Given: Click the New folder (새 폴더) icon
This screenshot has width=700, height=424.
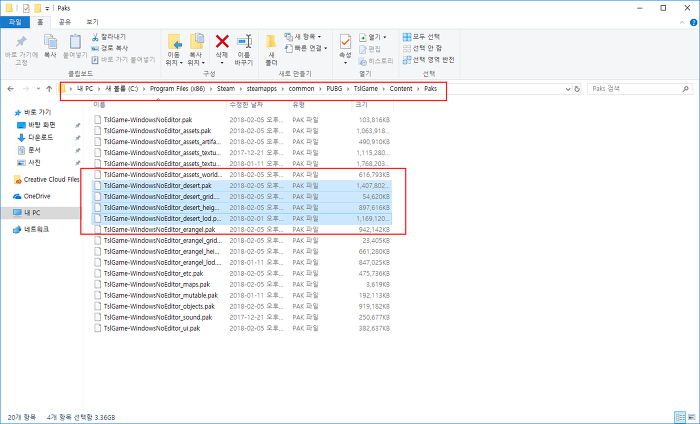Looking at the screenshot, I should click(271, 42).
